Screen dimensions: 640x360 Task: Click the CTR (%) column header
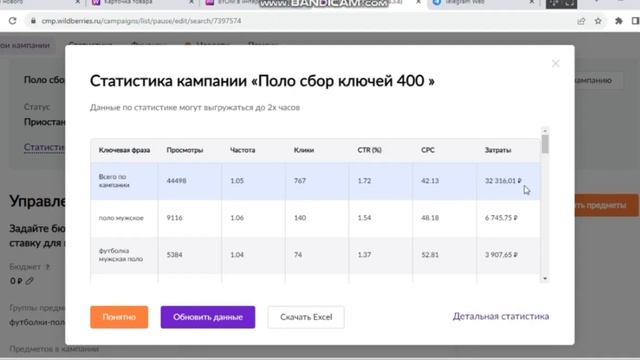(x=369, y=150)
